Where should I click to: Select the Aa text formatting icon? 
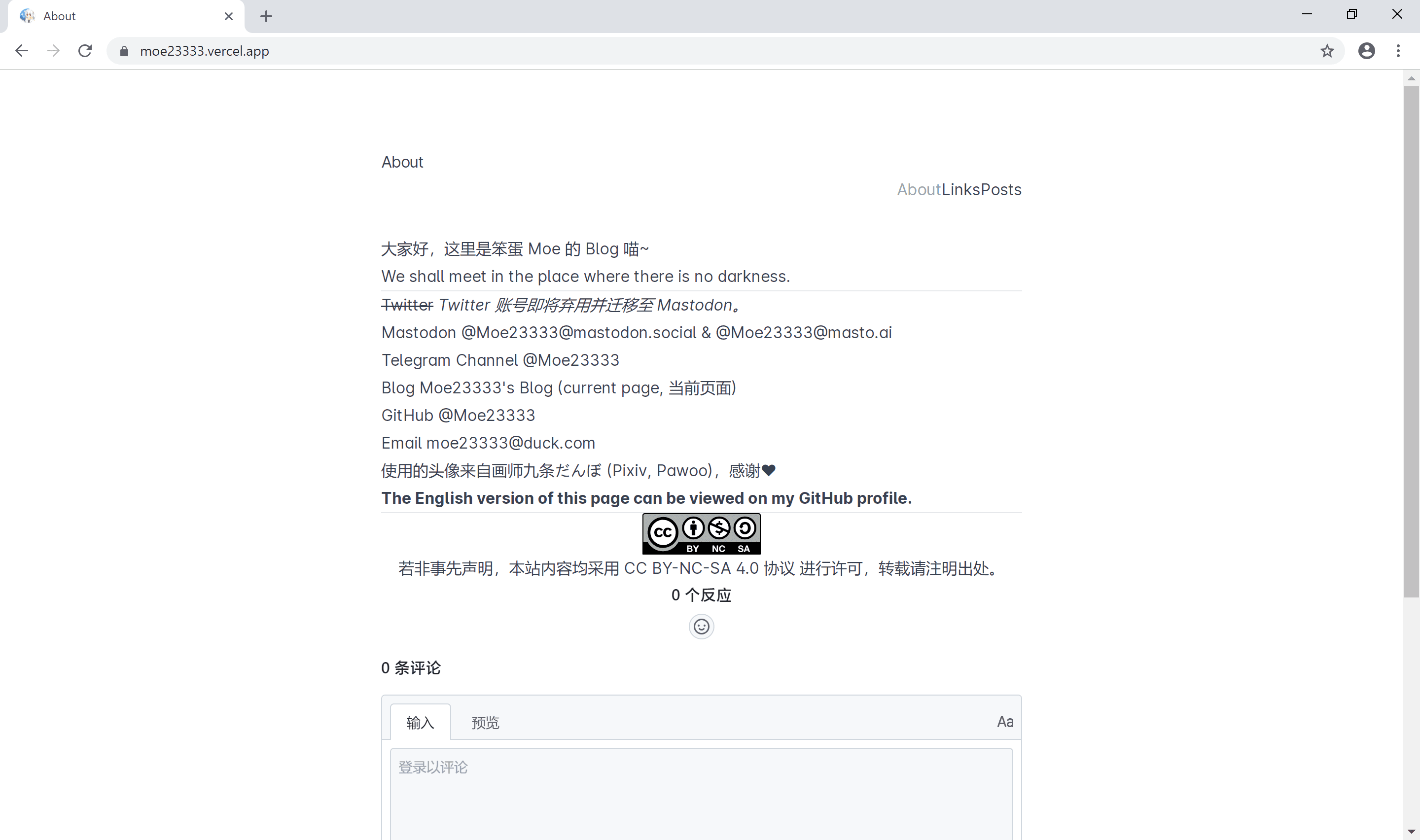coord(1004,721)
